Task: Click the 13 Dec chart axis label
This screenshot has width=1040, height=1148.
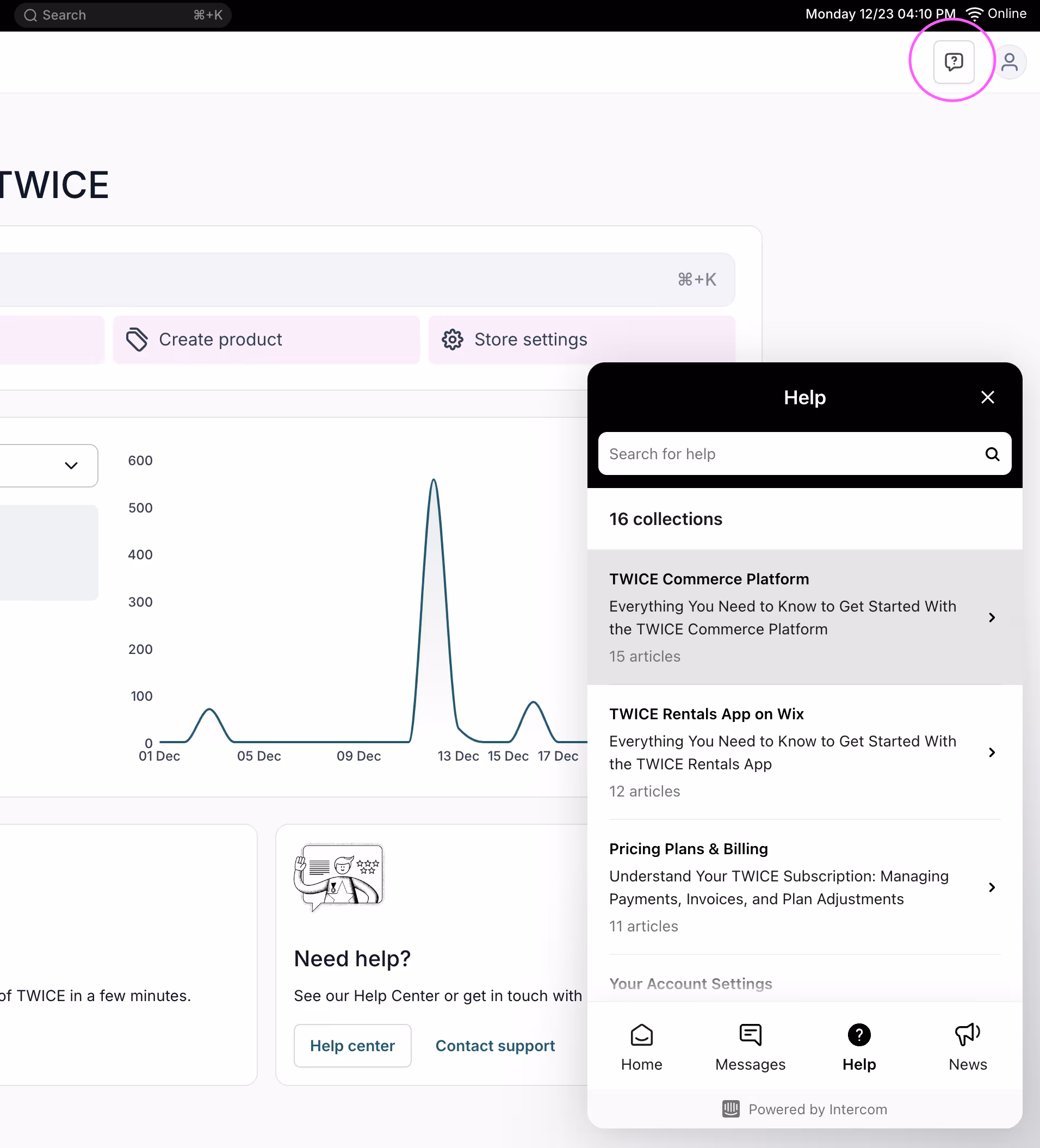Action: pyautogui.click(x=457, y=756)
